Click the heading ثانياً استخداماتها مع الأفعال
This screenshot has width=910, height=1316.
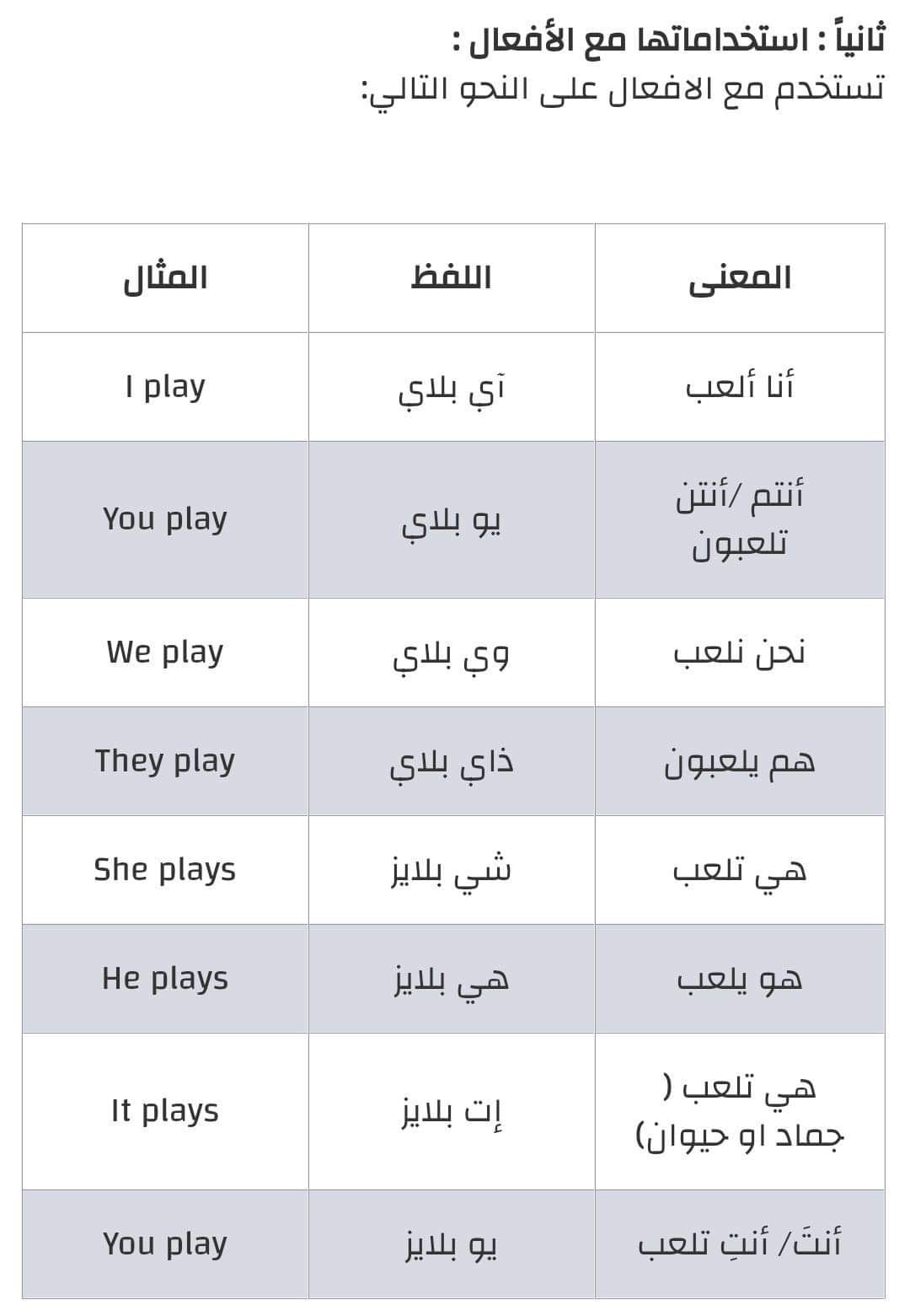pos(669,39)
